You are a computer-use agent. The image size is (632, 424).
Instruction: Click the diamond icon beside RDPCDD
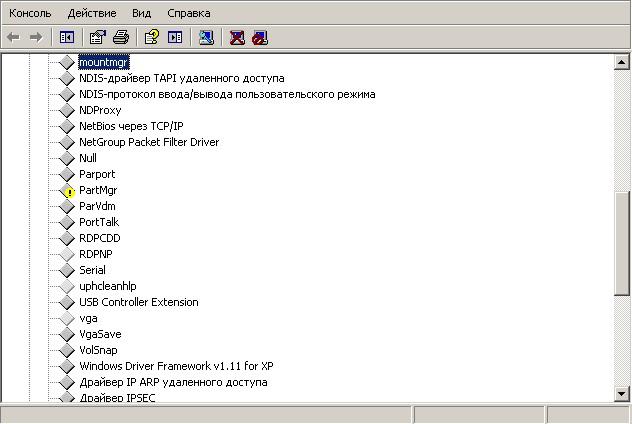[x=67, y=238]
